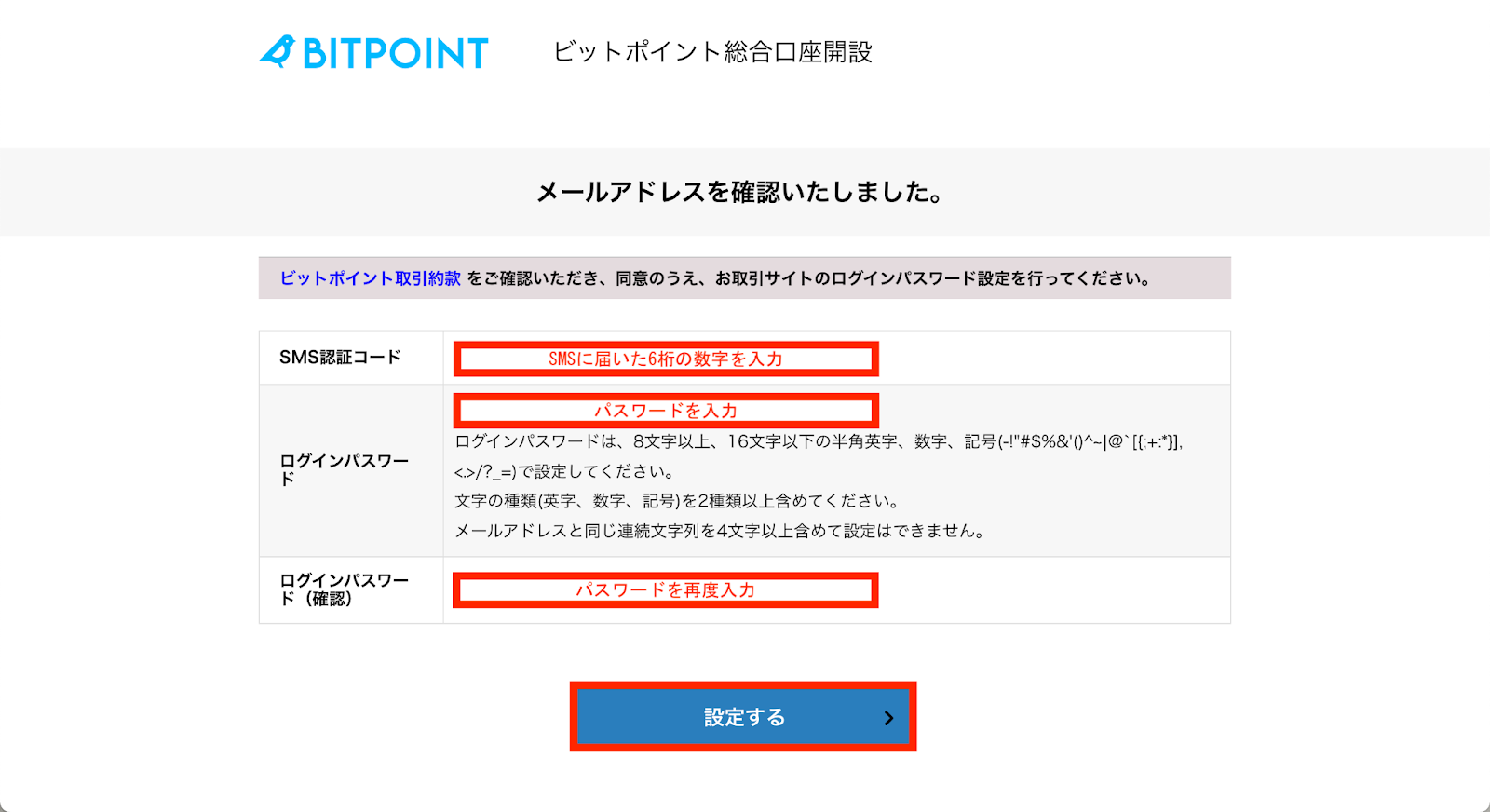Click the ログインパスワード設定を行ってください notice text

(x=990, y=278)
